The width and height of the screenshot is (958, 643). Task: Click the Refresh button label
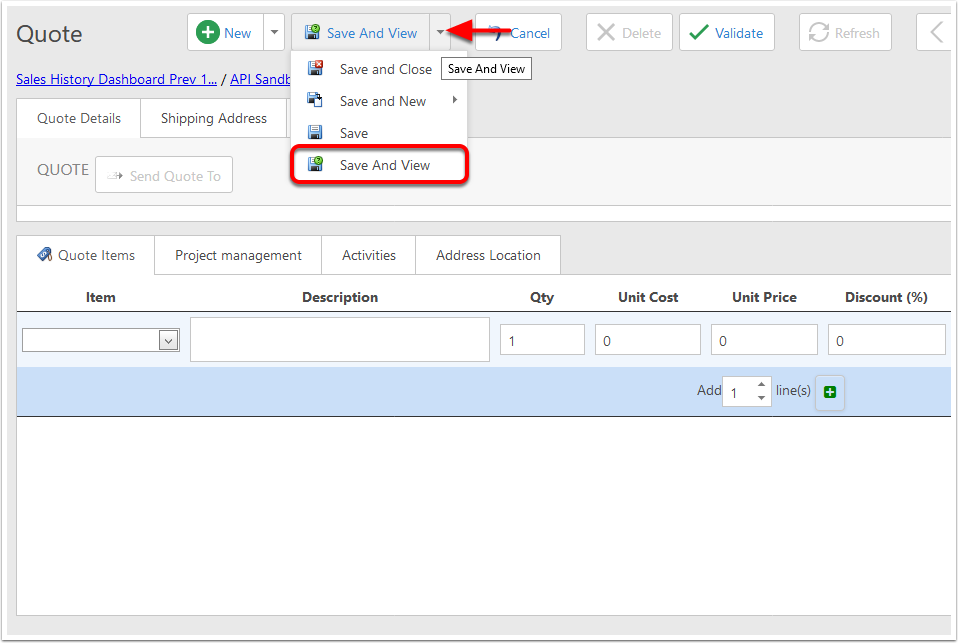coord(857,33)
